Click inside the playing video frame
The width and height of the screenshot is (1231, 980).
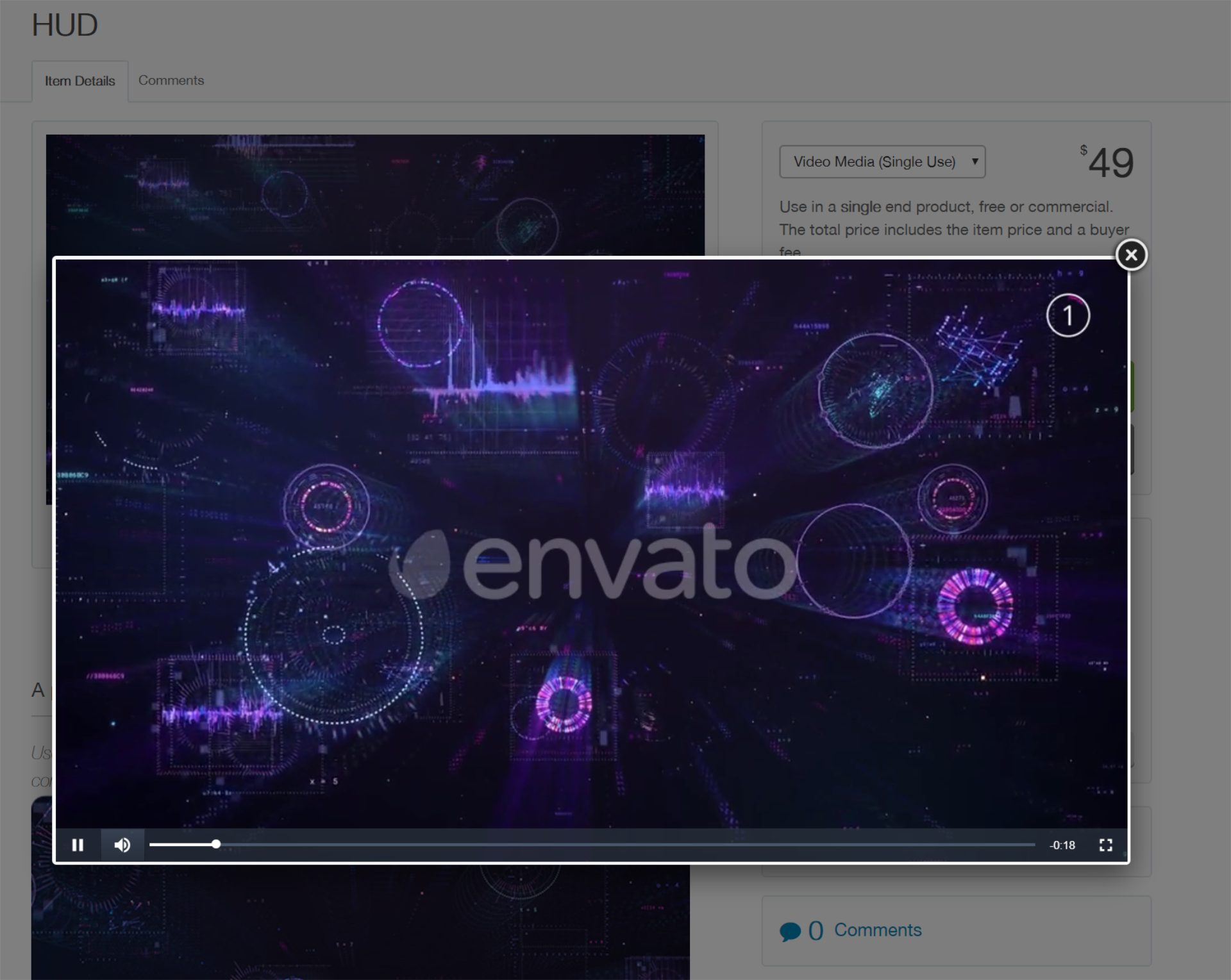(x=591, y=544)
